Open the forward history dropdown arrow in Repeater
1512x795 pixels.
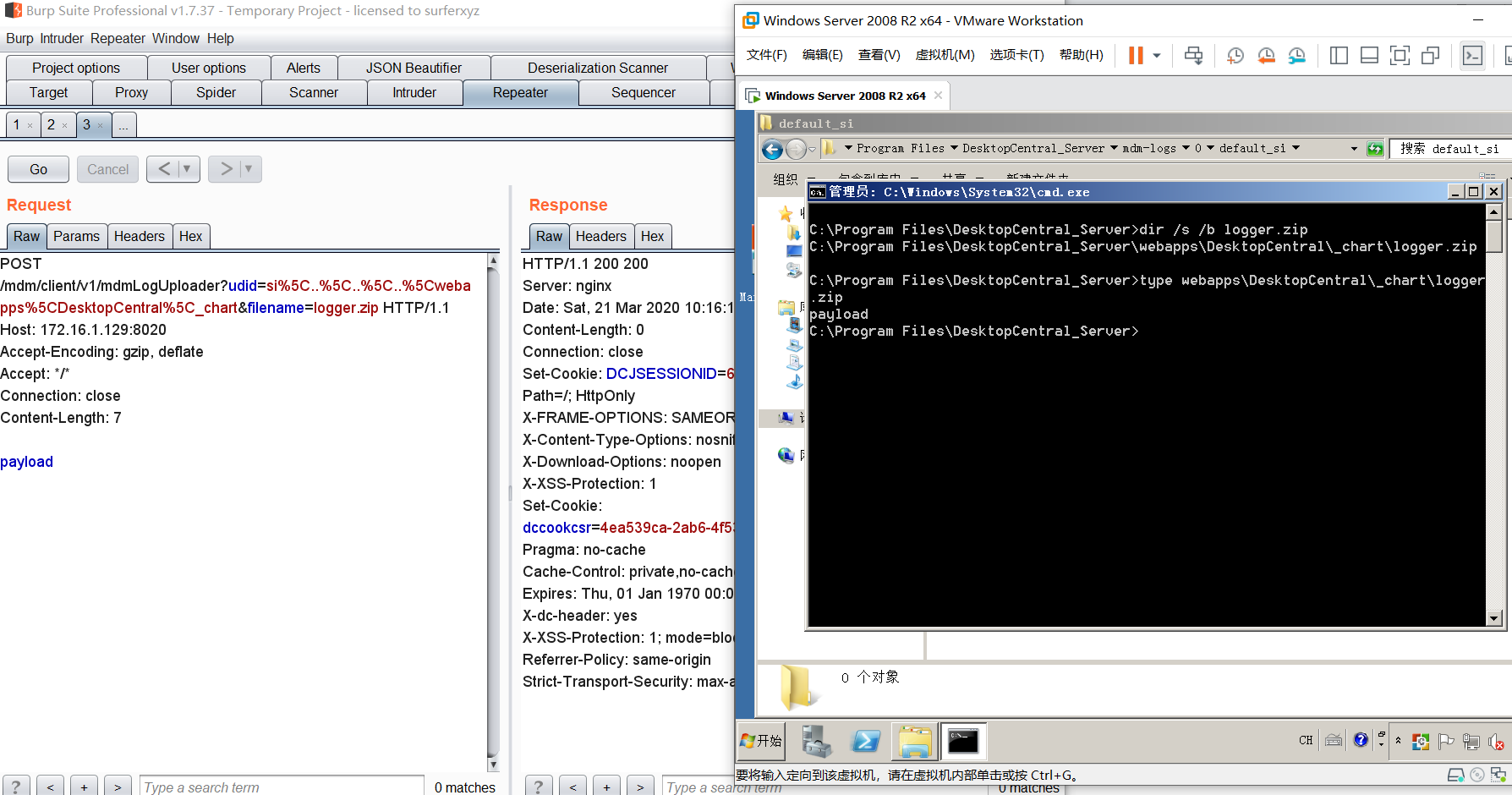coord(249,169)
